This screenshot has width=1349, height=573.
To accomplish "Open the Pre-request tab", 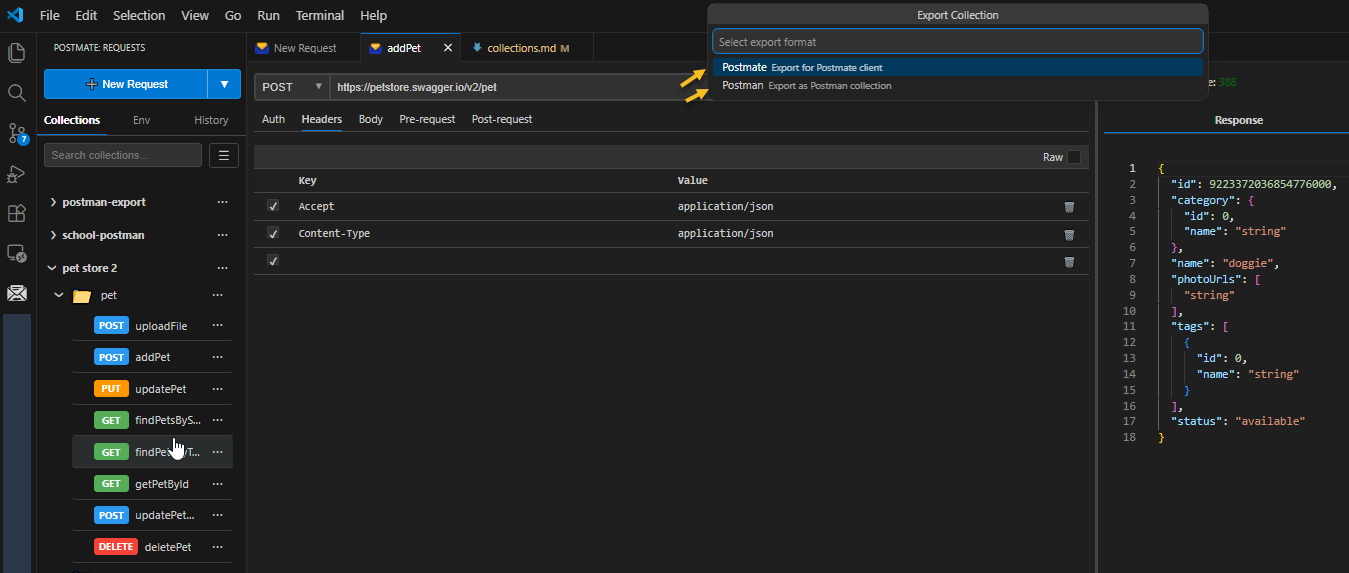I will [x=427, y=119].
